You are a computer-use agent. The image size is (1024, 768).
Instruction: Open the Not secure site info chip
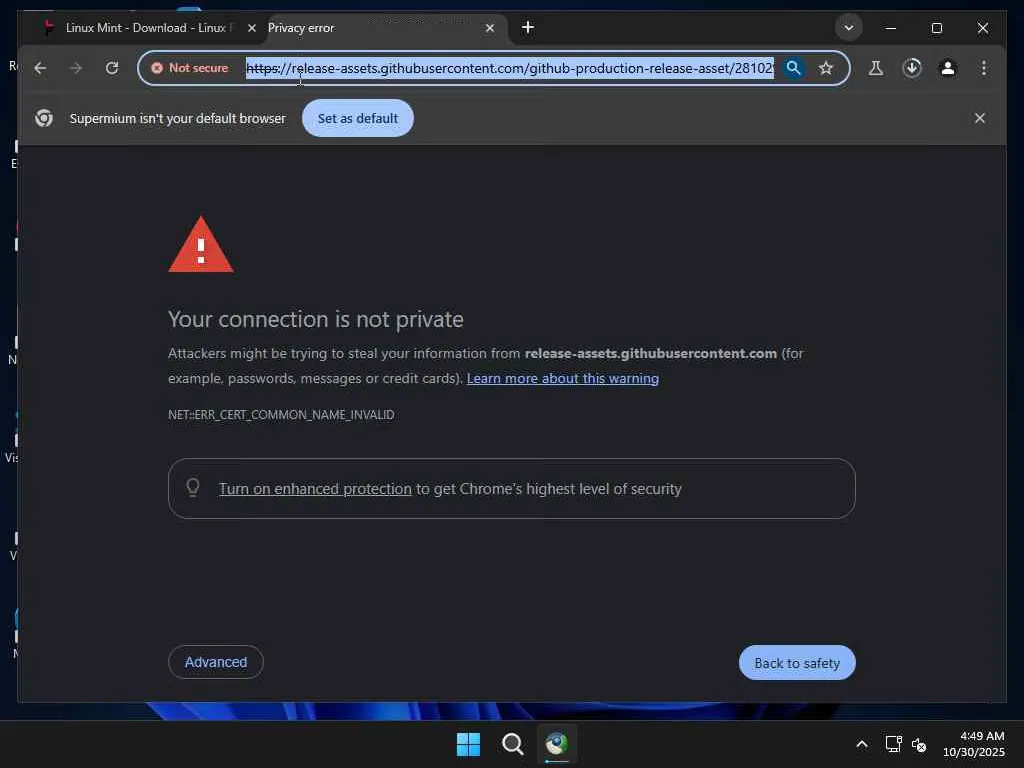(190, 68)
